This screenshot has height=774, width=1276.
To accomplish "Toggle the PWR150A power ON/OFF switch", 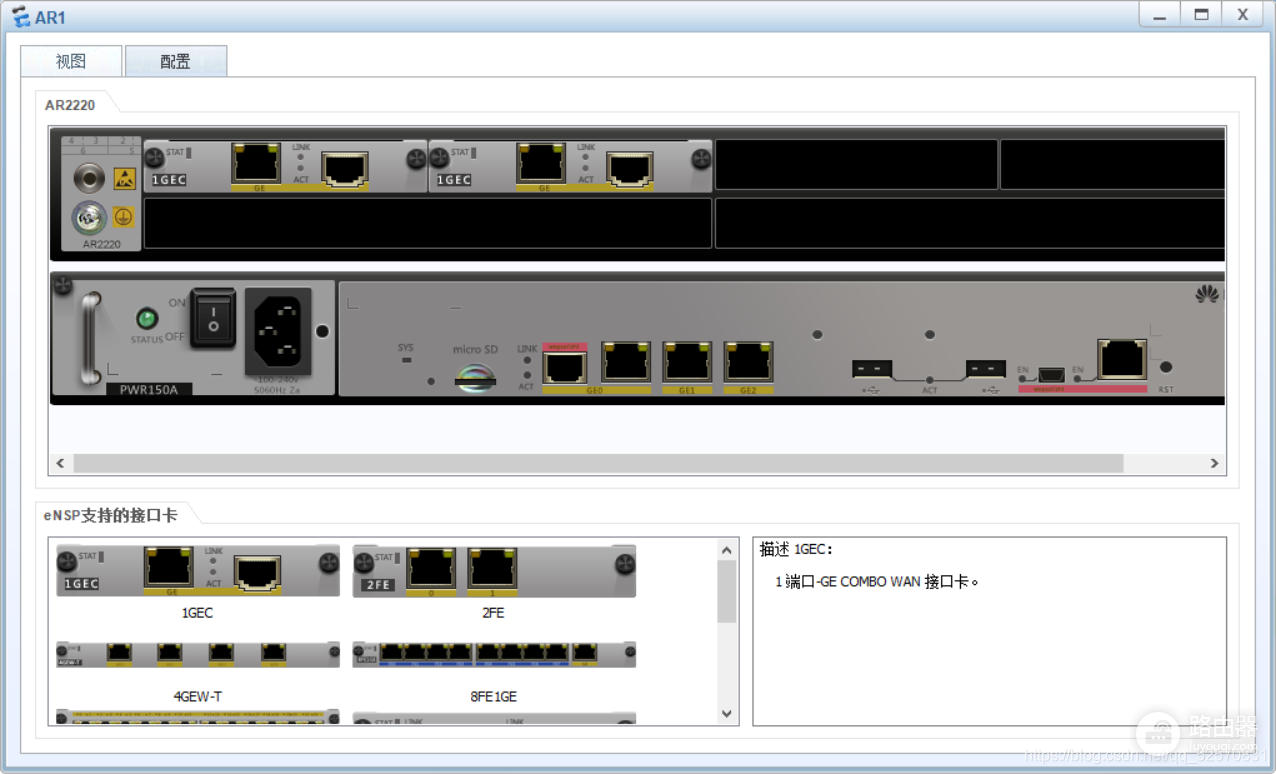I will tap(213, 317).
